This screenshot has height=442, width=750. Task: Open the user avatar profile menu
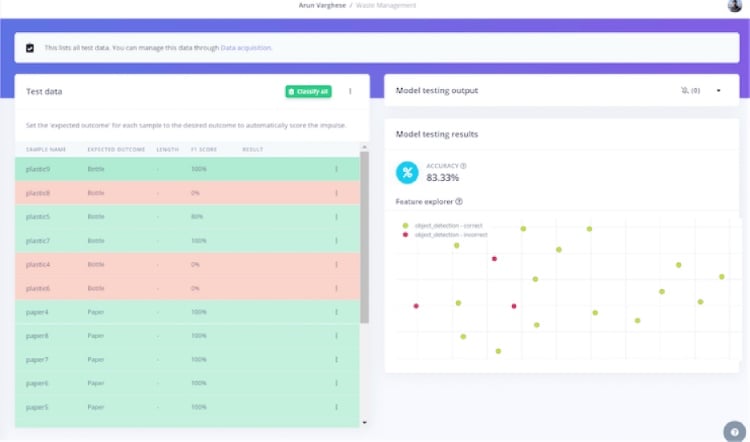click(735, 6)
